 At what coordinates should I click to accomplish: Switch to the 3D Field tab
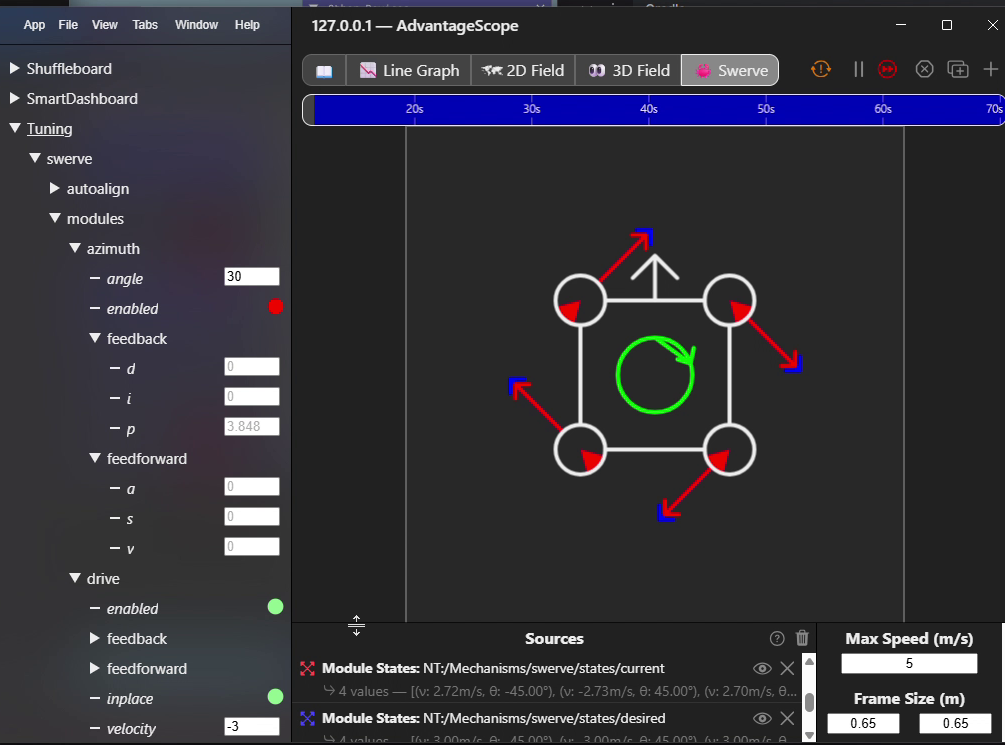pyautogui.click(x=629, y=71)
